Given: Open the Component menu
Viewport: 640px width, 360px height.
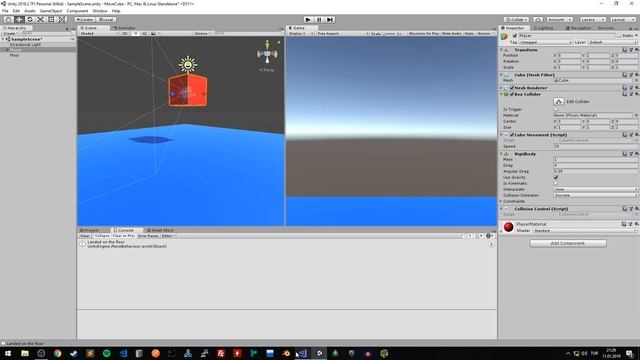Looking at the screenshot, I should 77,11.
